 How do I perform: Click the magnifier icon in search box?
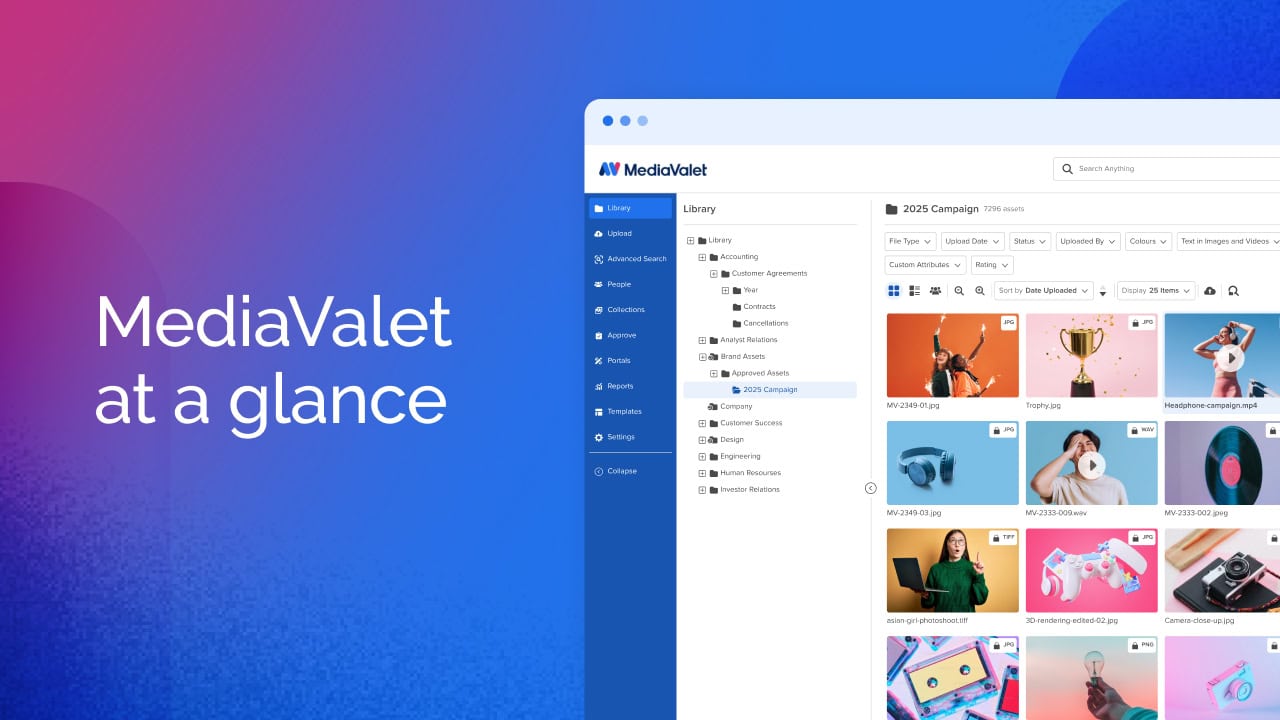click(x=1067, y=169)
